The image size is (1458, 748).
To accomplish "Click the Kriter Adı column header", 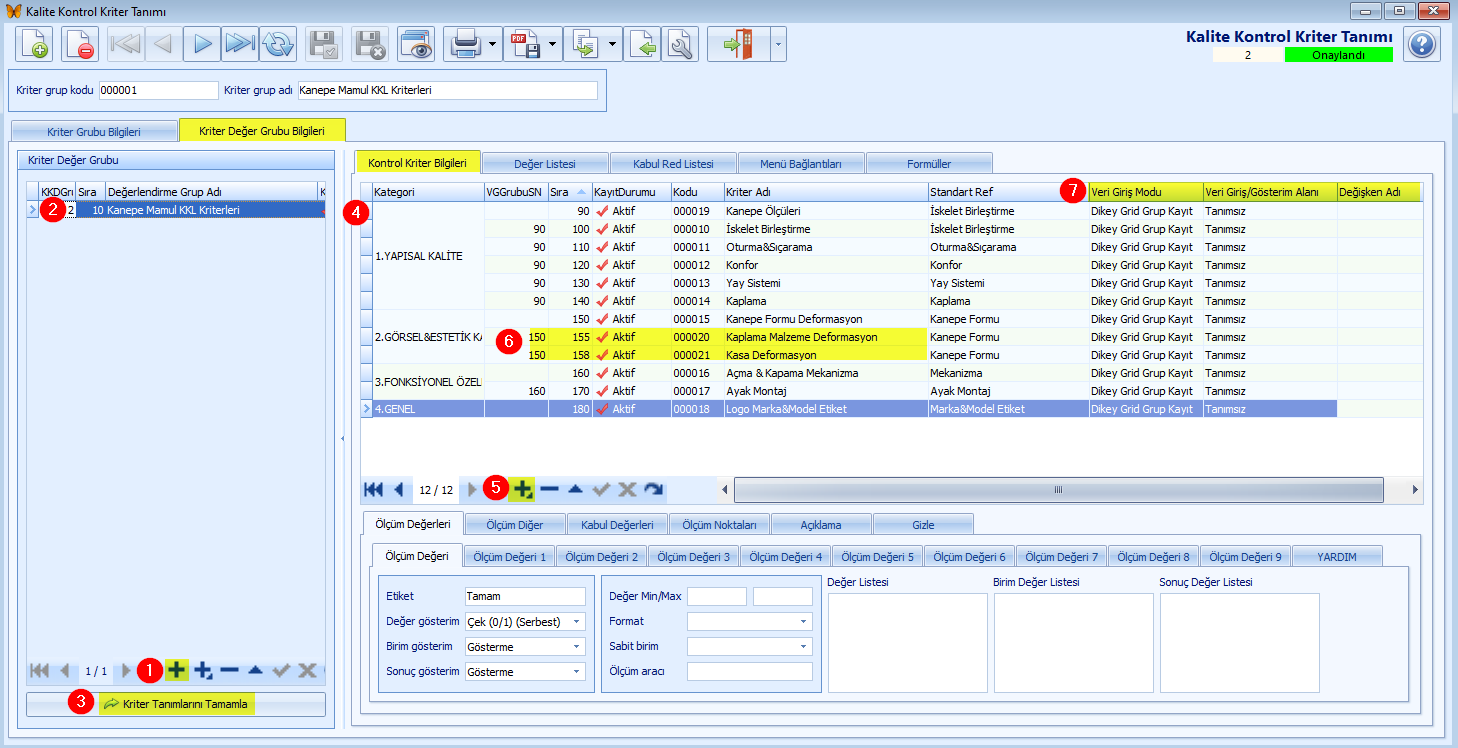I will [x=825, y=191].
